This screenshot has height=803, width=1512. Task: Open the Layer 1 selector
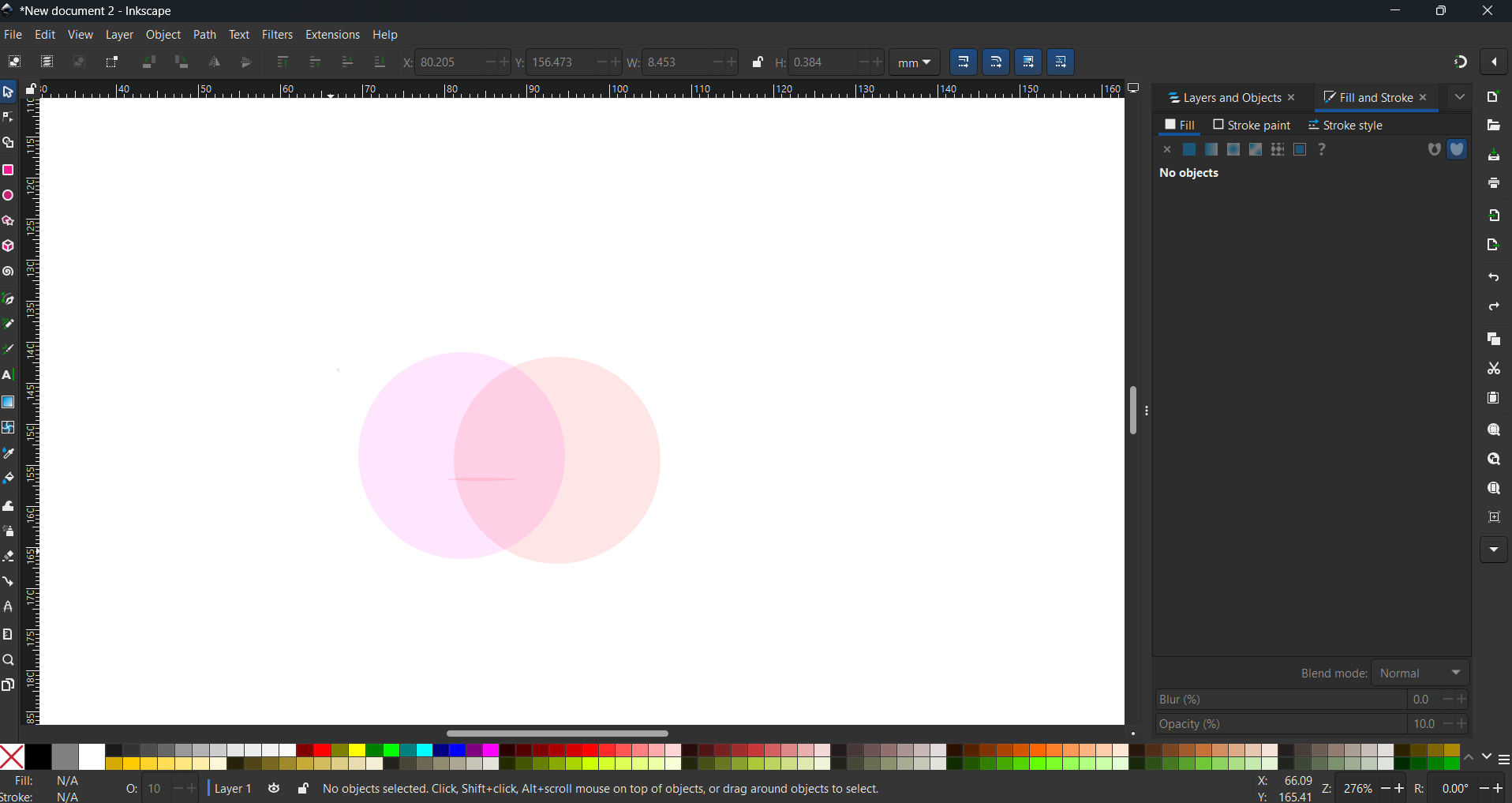(233, 788)
